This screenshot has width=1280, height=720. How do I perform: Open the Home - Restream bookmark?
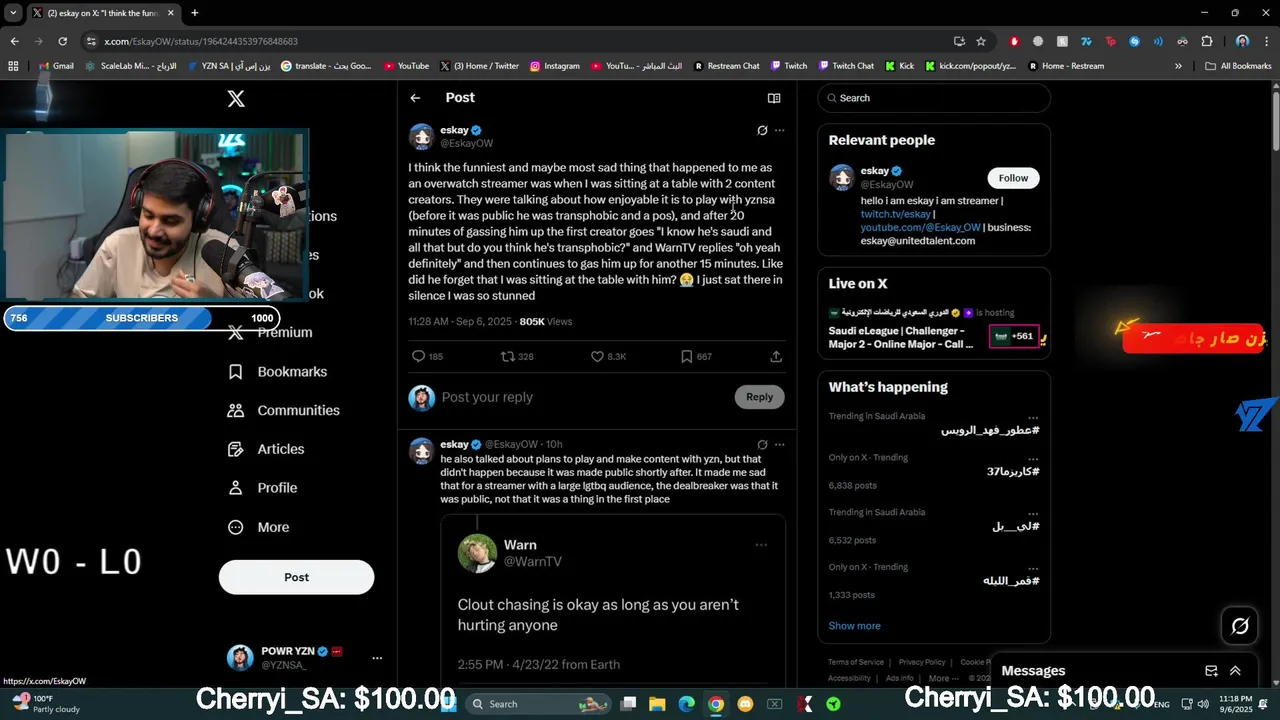pos(1066,66)
